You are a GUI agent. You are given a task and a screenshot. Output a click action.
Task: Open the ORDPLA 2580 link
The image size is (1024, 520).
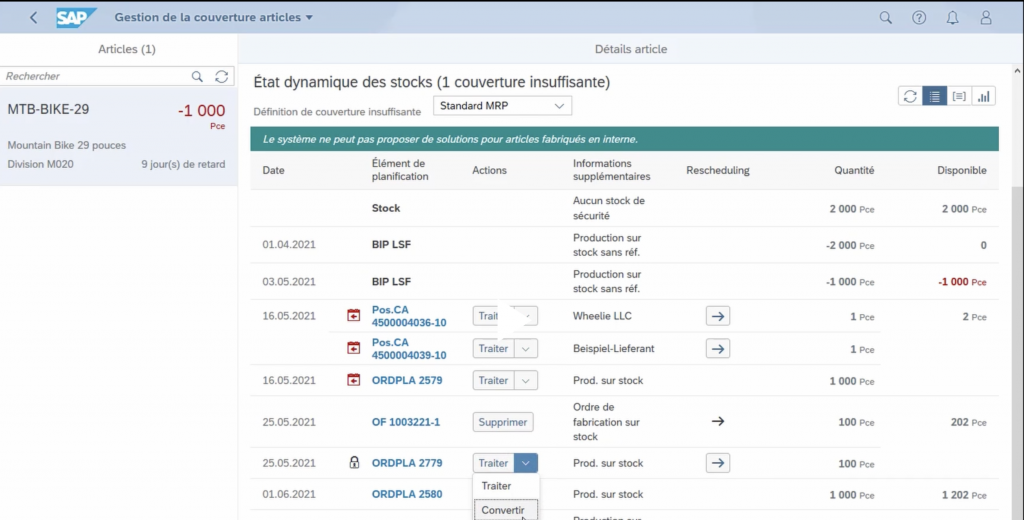pos(407,494)
